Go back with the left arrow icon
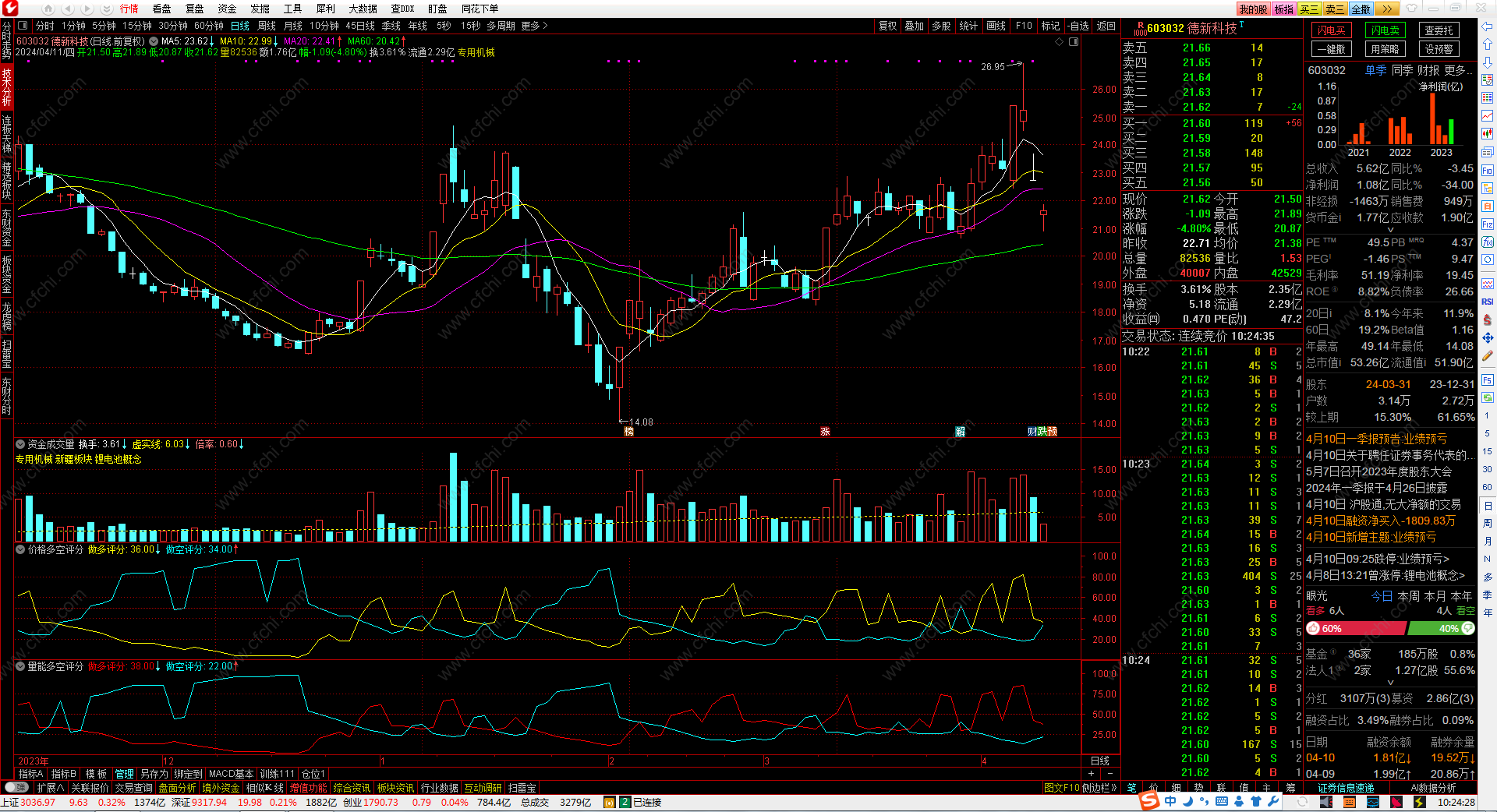The width and height of the screenshot is (1497, 812). 68,9
